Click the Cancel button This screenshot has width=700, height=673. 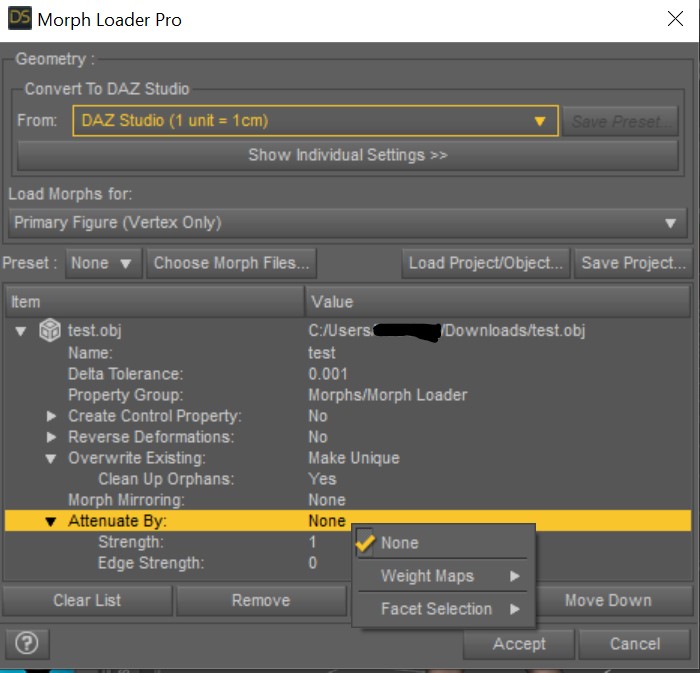(x=635, y=644)
